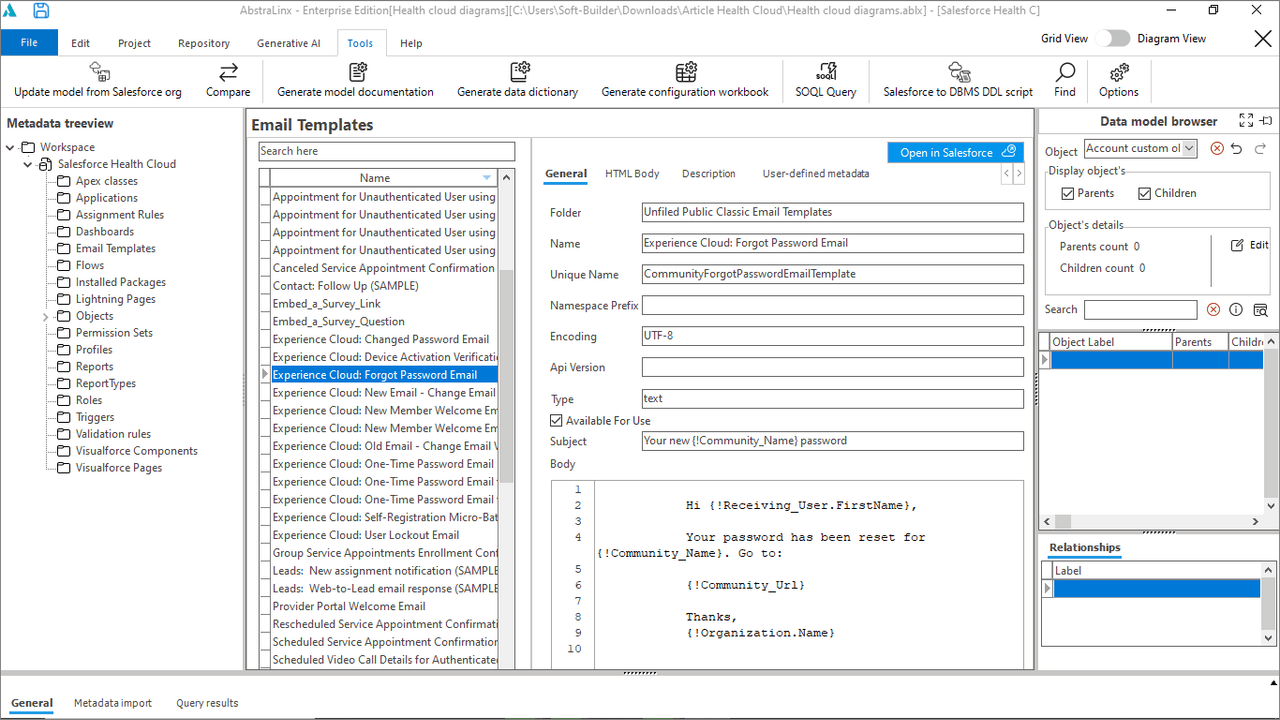Clear the Data model browser search red X
The width and height of the screenshot is (1280, 720).
click(x=1213, y=310)
